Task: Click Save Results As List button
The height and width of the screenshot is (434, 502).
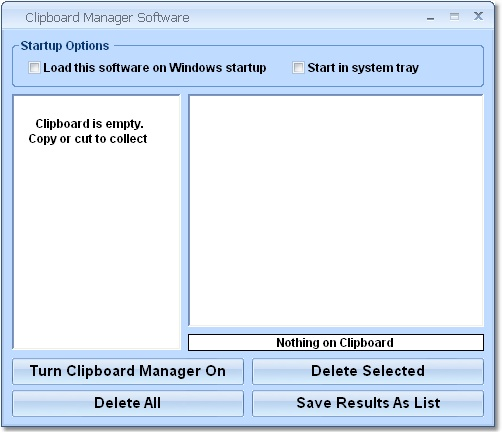Action: click(x=368, y=403)
